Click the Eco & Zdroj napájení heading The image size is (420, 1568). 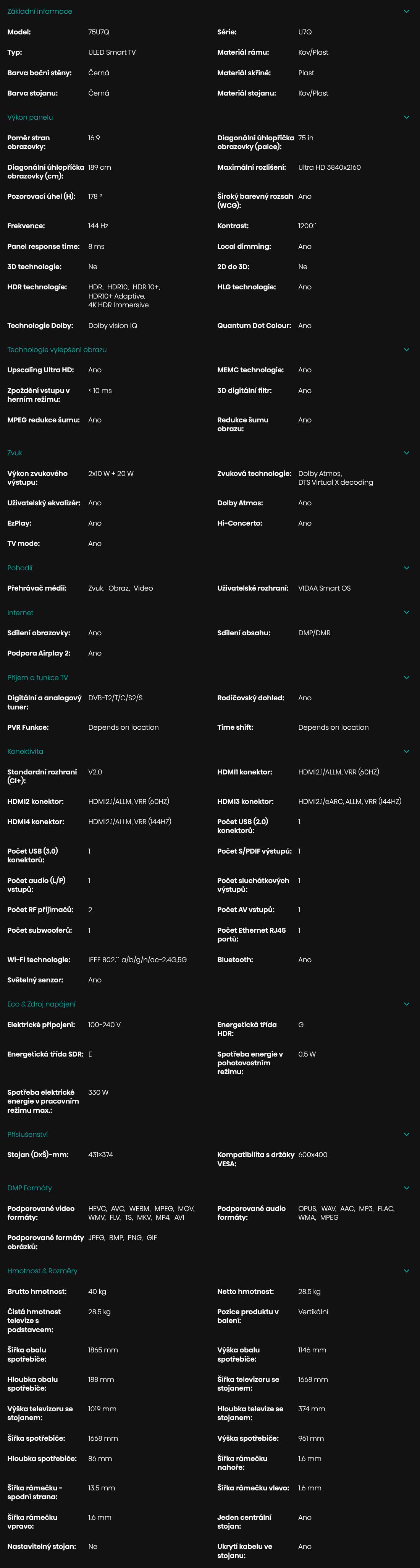[x=41, y=1004]
